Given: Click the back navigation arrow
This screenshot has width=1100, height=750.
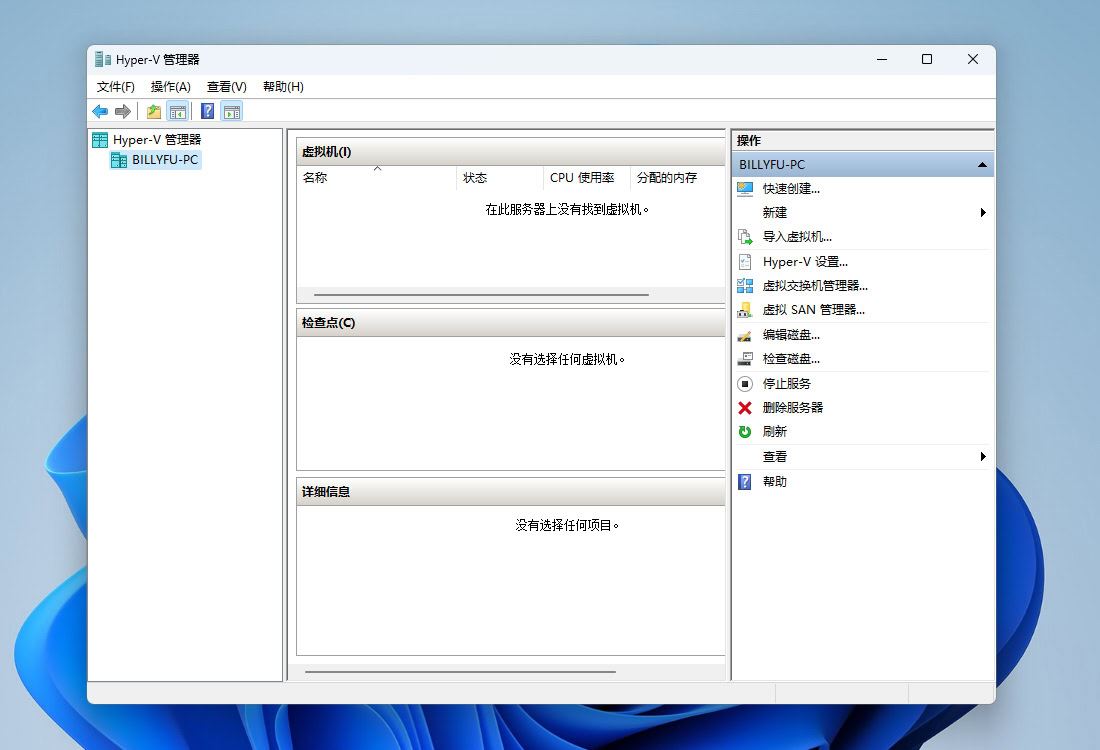Looking at the screenshot, I should tap(99, 111).
